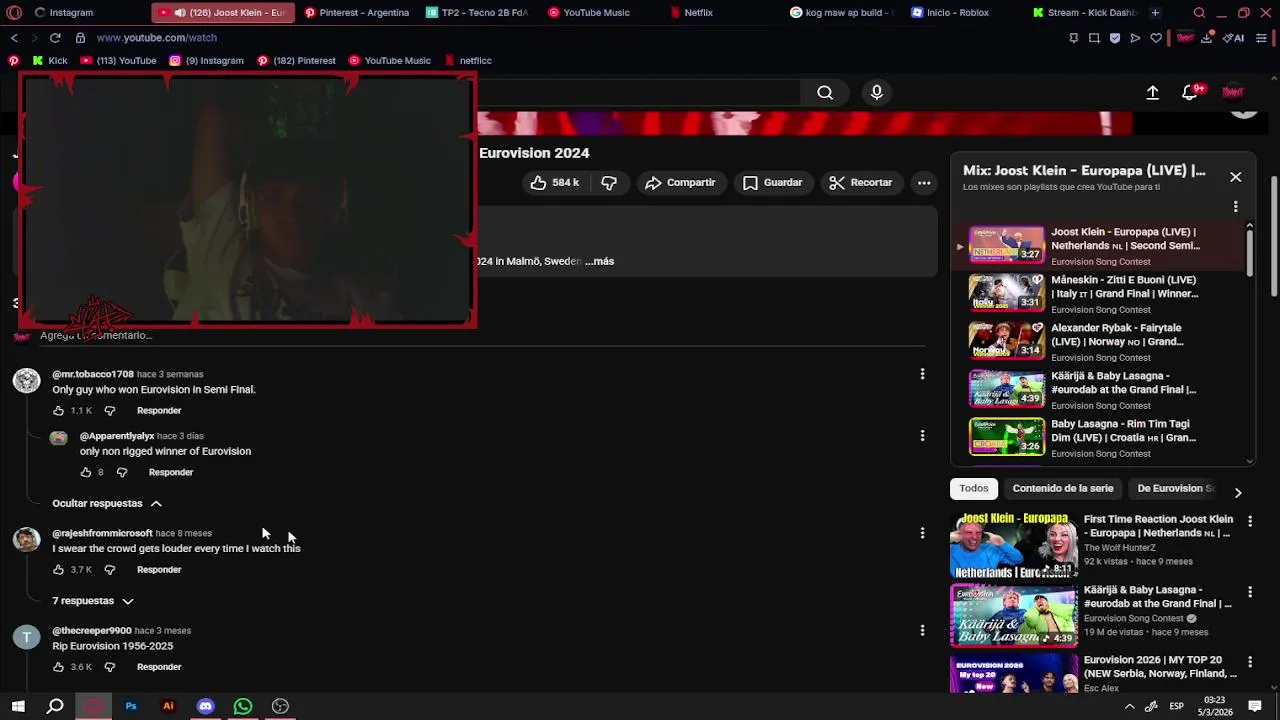This screenshot has width=1280, height=720.
Task: Play Baby Lasagna Rim Tim Tagi Dim
Action: (x=1102, y=438)
